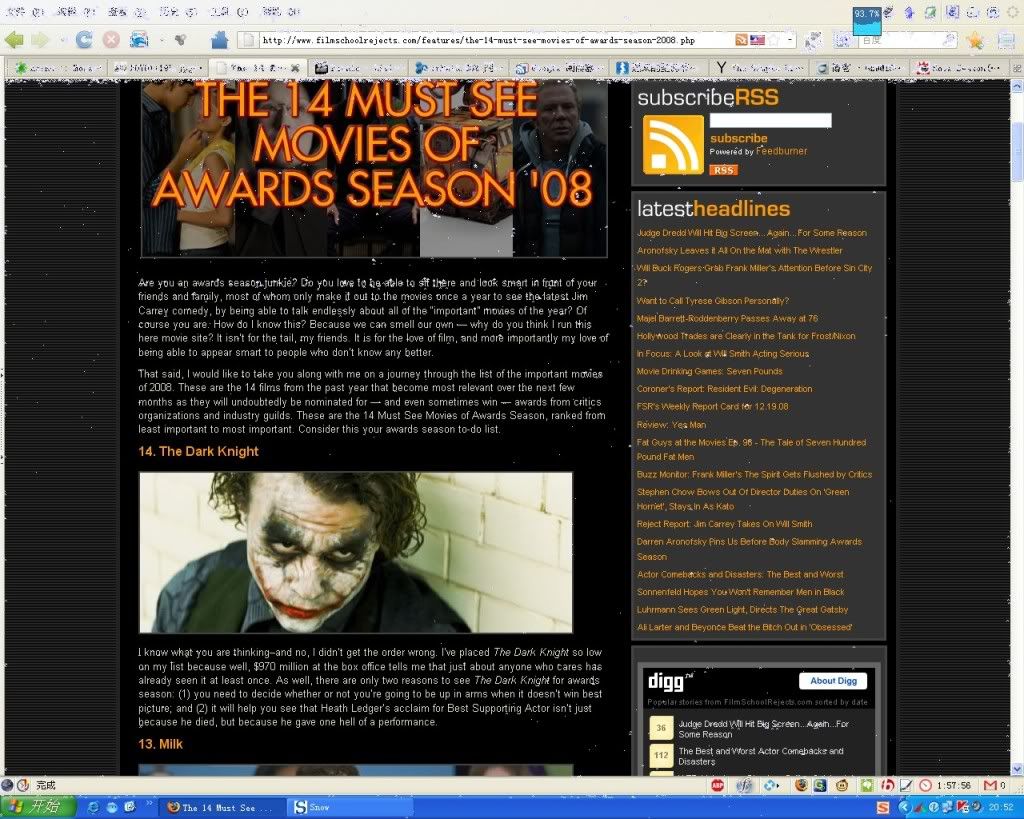Click the Sogou 'S' icon in system tray
The height and width of the screenshot is (819, 1024).
coord(882,808)
